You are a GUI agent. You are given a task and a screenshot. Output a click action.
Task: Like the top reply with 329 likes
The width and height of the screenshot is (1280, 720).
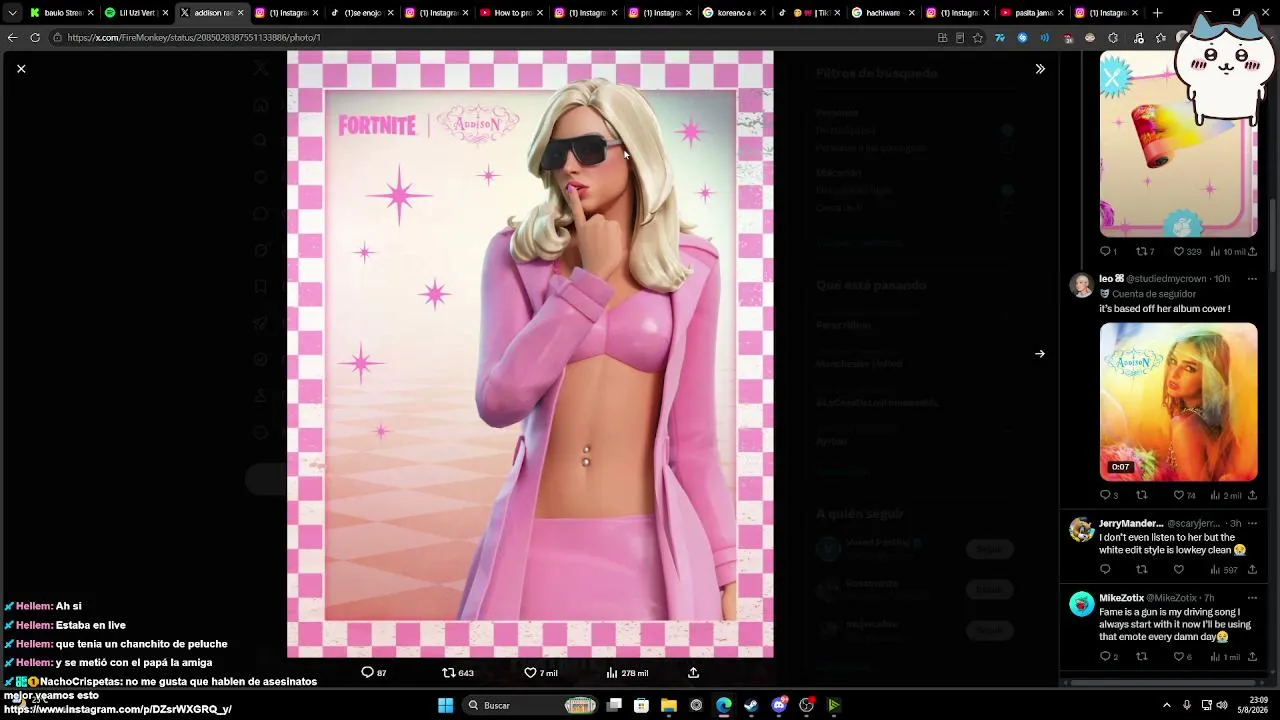pos(1187,252)
